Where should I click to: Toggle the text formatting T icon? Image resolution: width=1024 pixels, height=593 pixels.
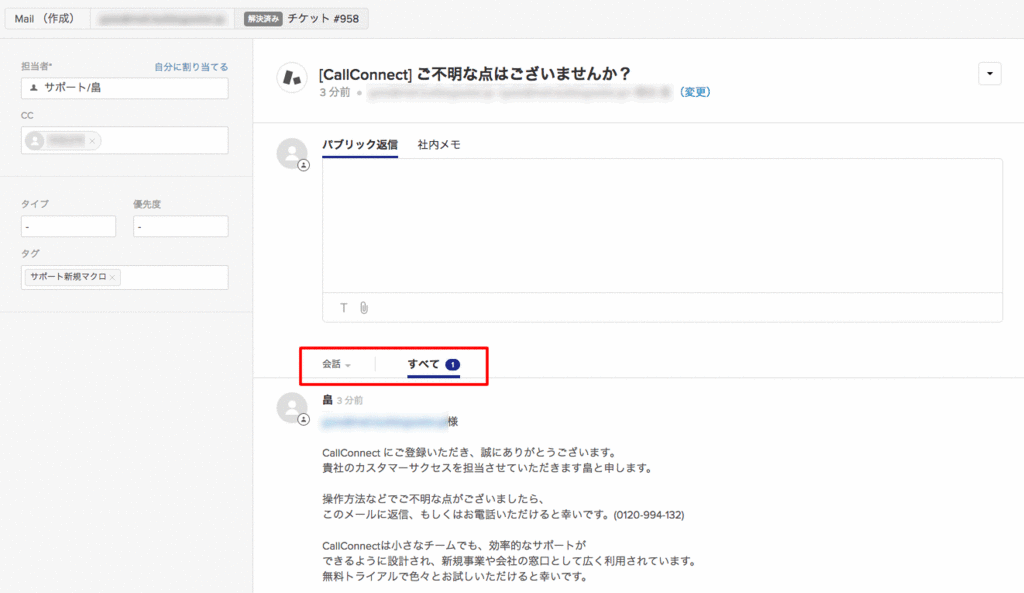(344, 308)
